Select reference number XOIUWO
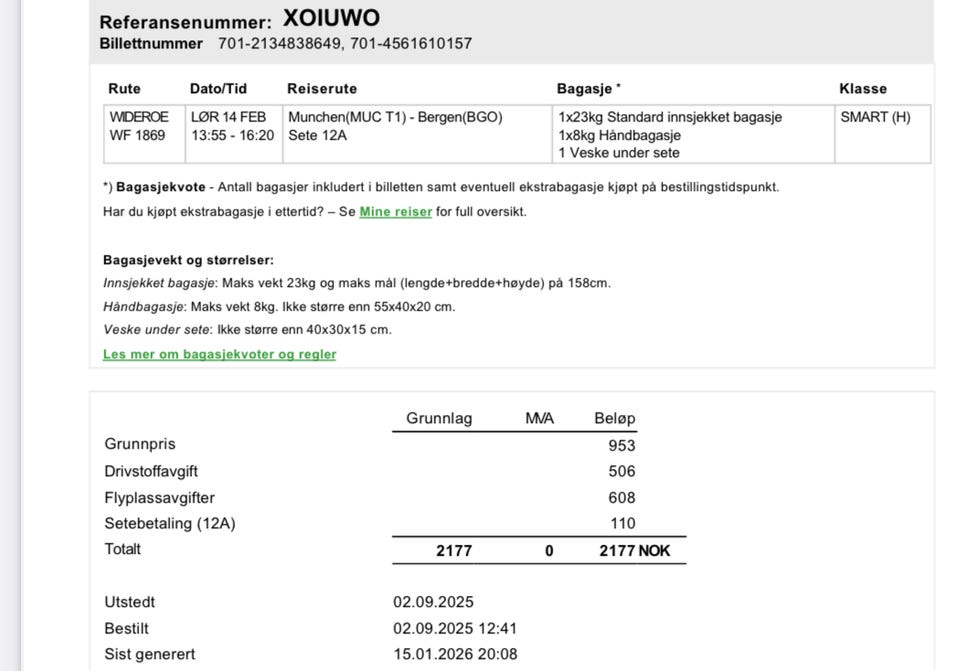Image resolution: width=960 pixels, height=671 pixels. coord(331,18)
